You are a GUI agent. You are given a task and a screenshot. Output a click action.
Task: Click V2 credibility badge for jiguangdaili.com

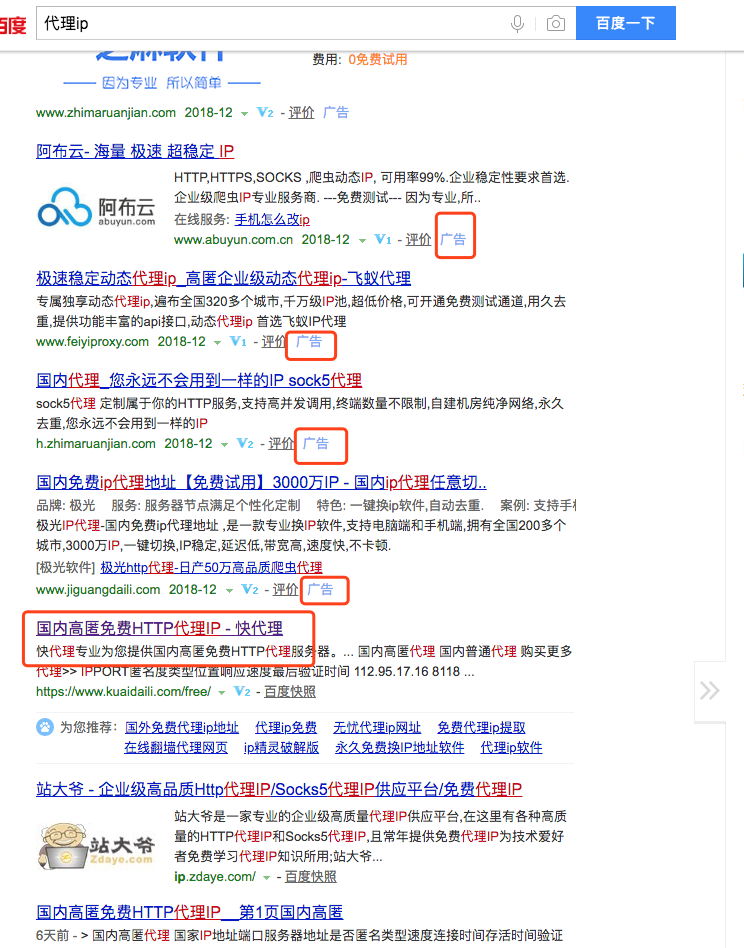(250, 589)
